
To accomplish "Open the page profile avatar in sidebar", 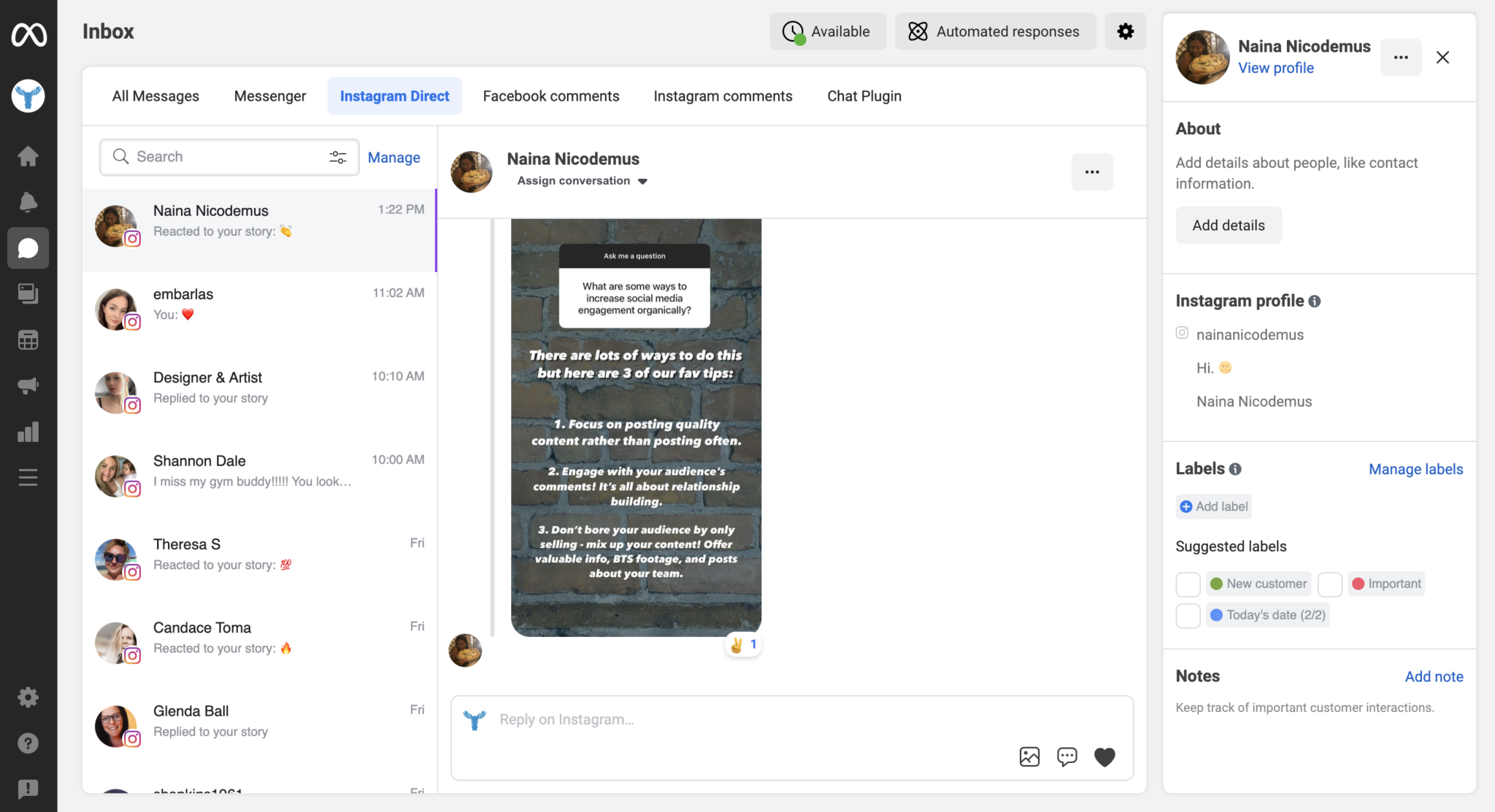I will pos(28,96).
